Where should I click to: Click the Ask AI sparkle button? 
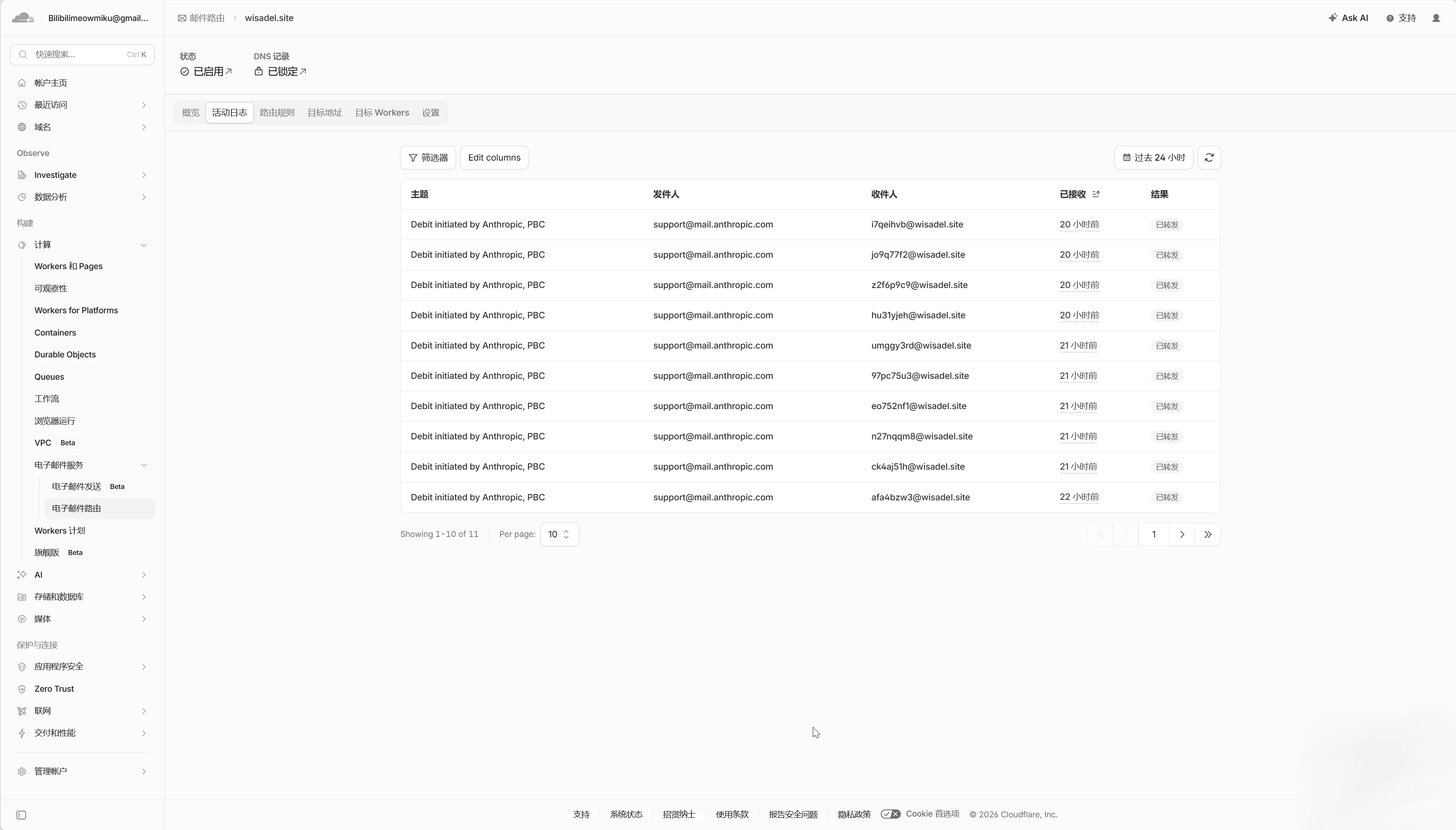pos(1348,18)
